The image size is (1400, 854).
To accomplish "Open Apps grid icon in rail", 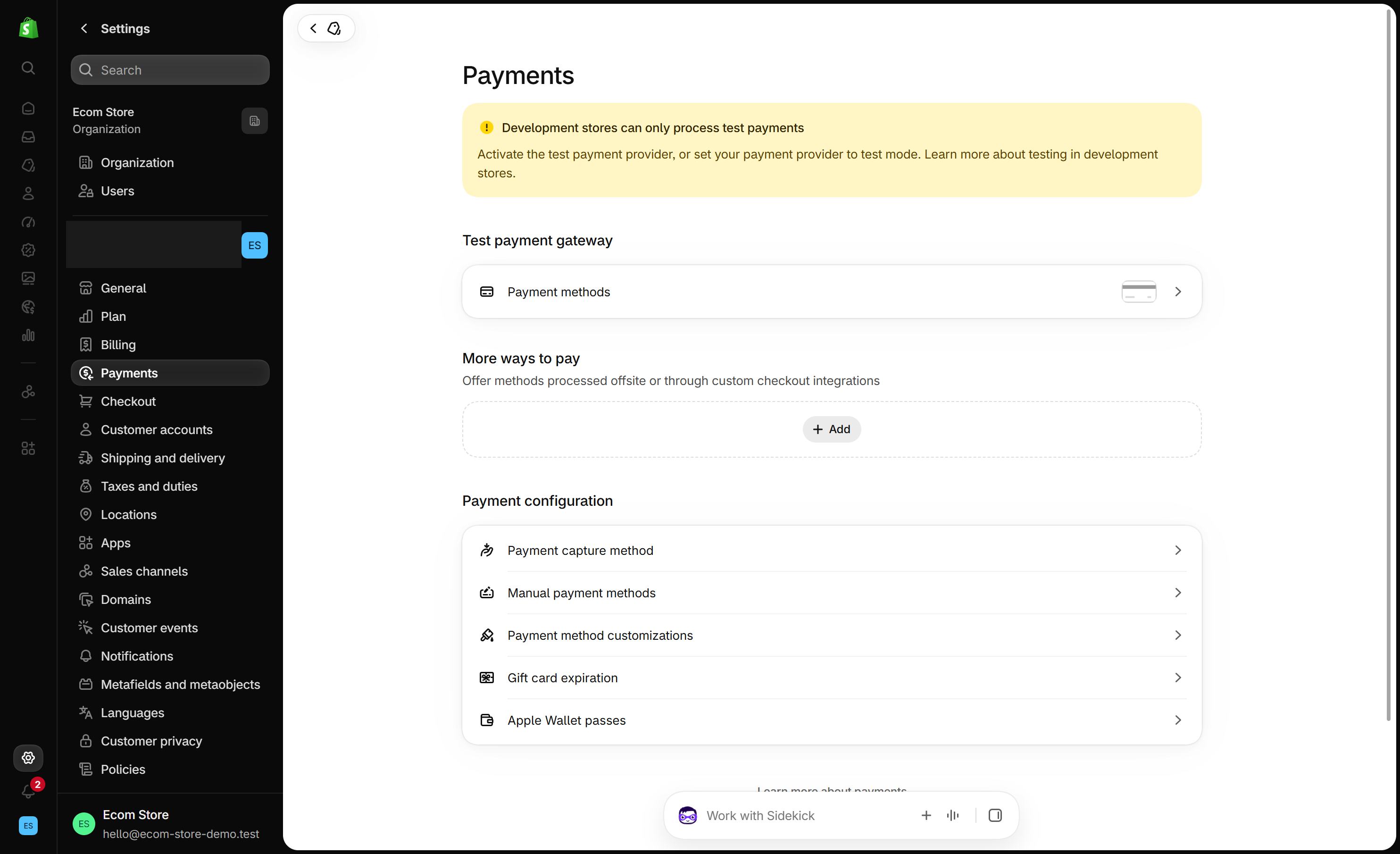I will (28, 448).
